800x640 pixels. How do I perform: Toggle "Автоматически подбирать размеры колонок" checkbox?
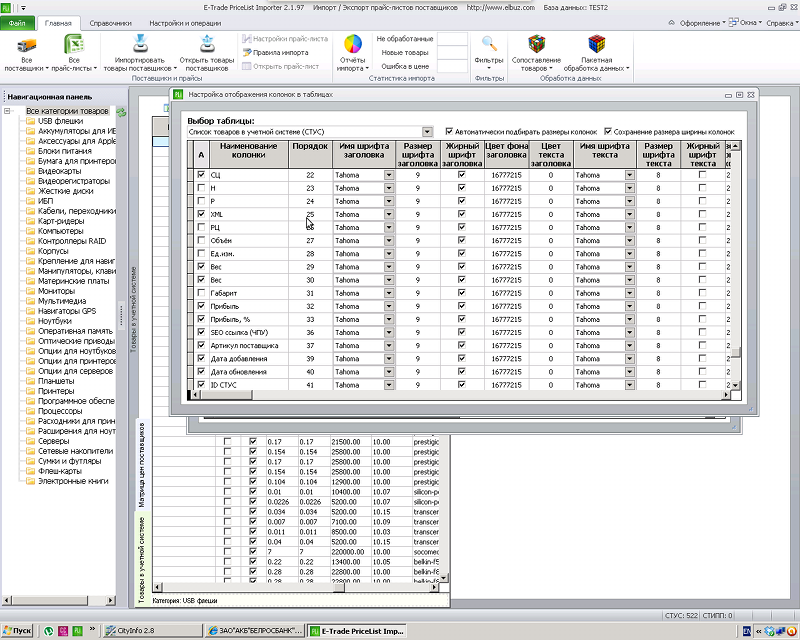(x=449, y=131)
